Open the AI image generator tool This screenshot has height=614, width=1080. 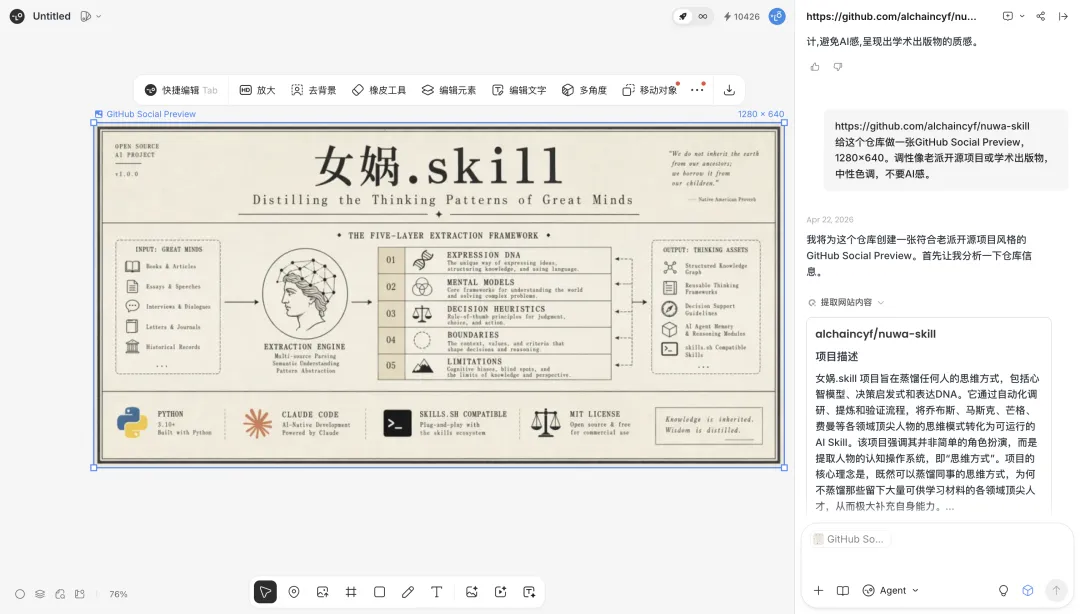[472, 592]
